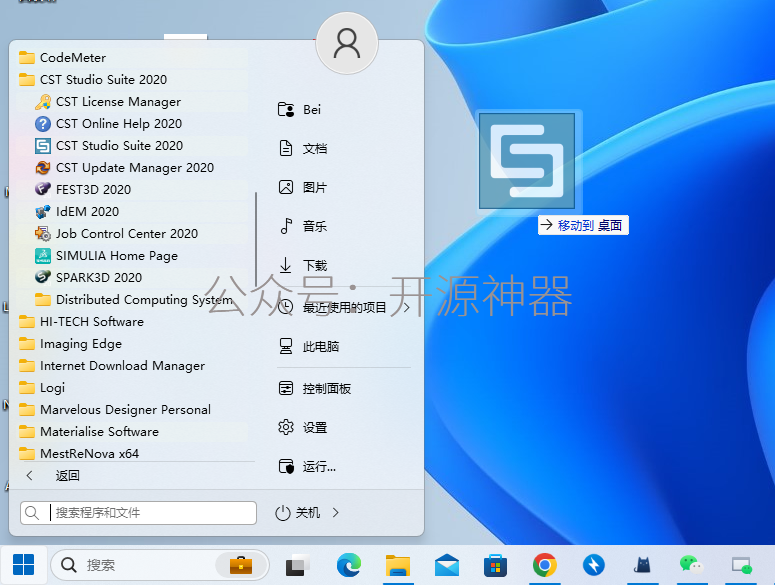Open 控制面板 control panel icon

(x=286, y=388)
